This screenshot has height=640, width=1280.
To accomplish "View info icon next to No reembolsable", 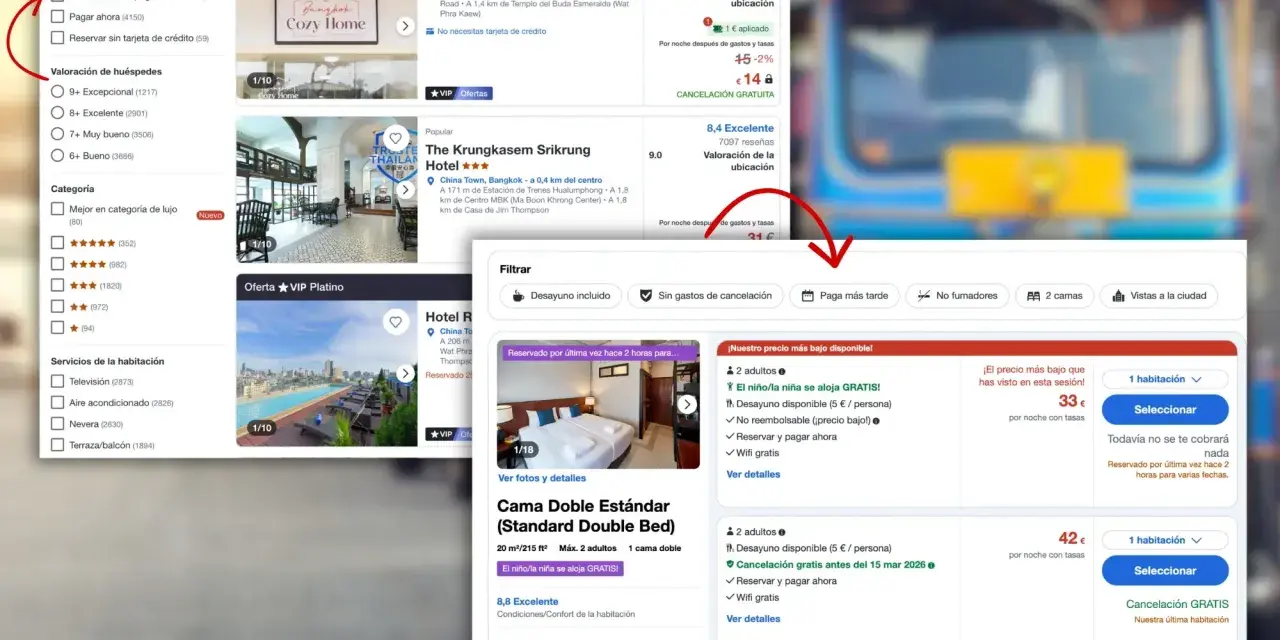I will coord(876,421).
